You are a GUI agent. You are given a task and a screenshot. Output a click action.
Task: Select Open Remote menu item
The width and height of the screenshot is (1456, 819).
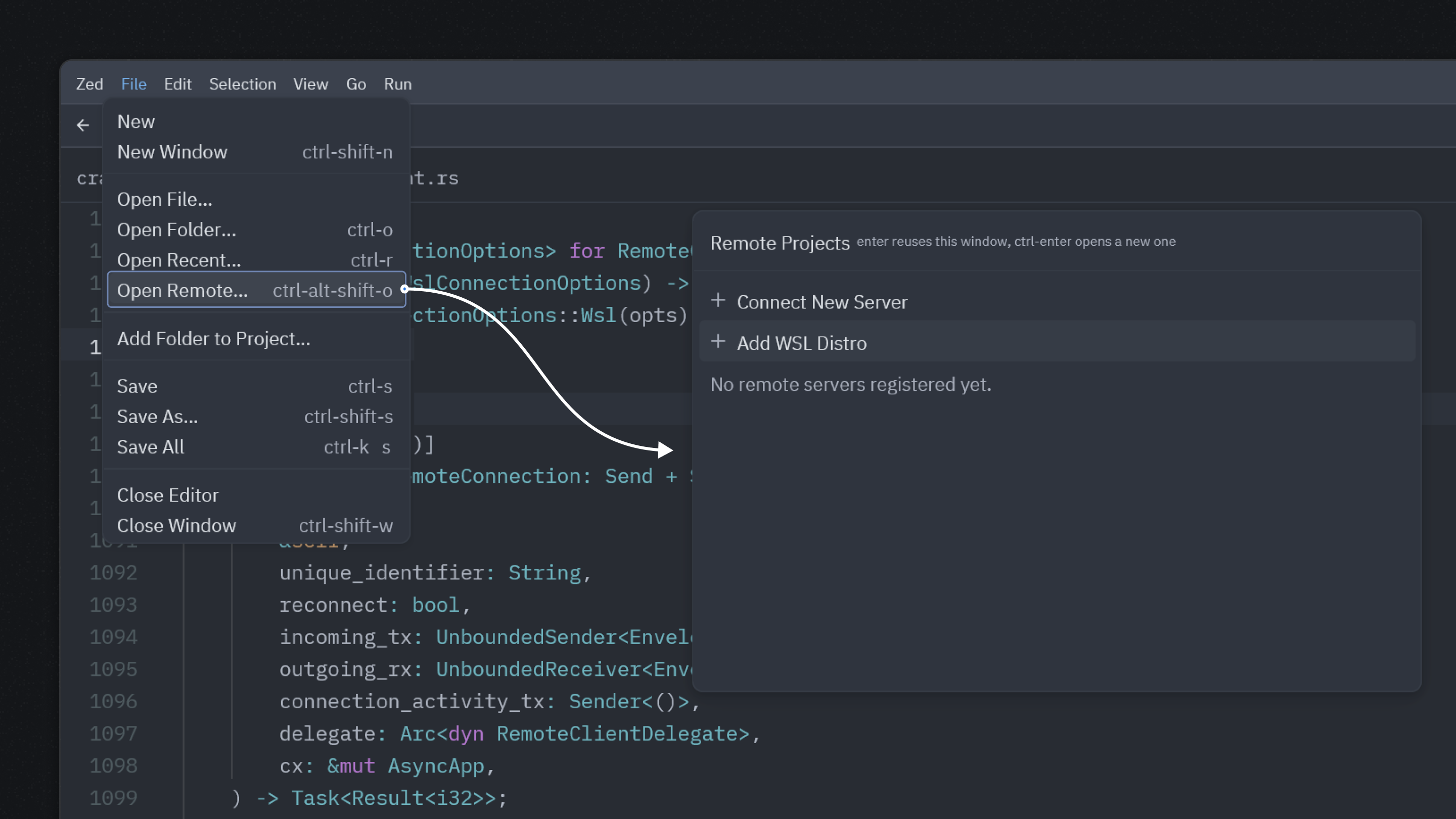pyautogui.click(x=183, y=290)
